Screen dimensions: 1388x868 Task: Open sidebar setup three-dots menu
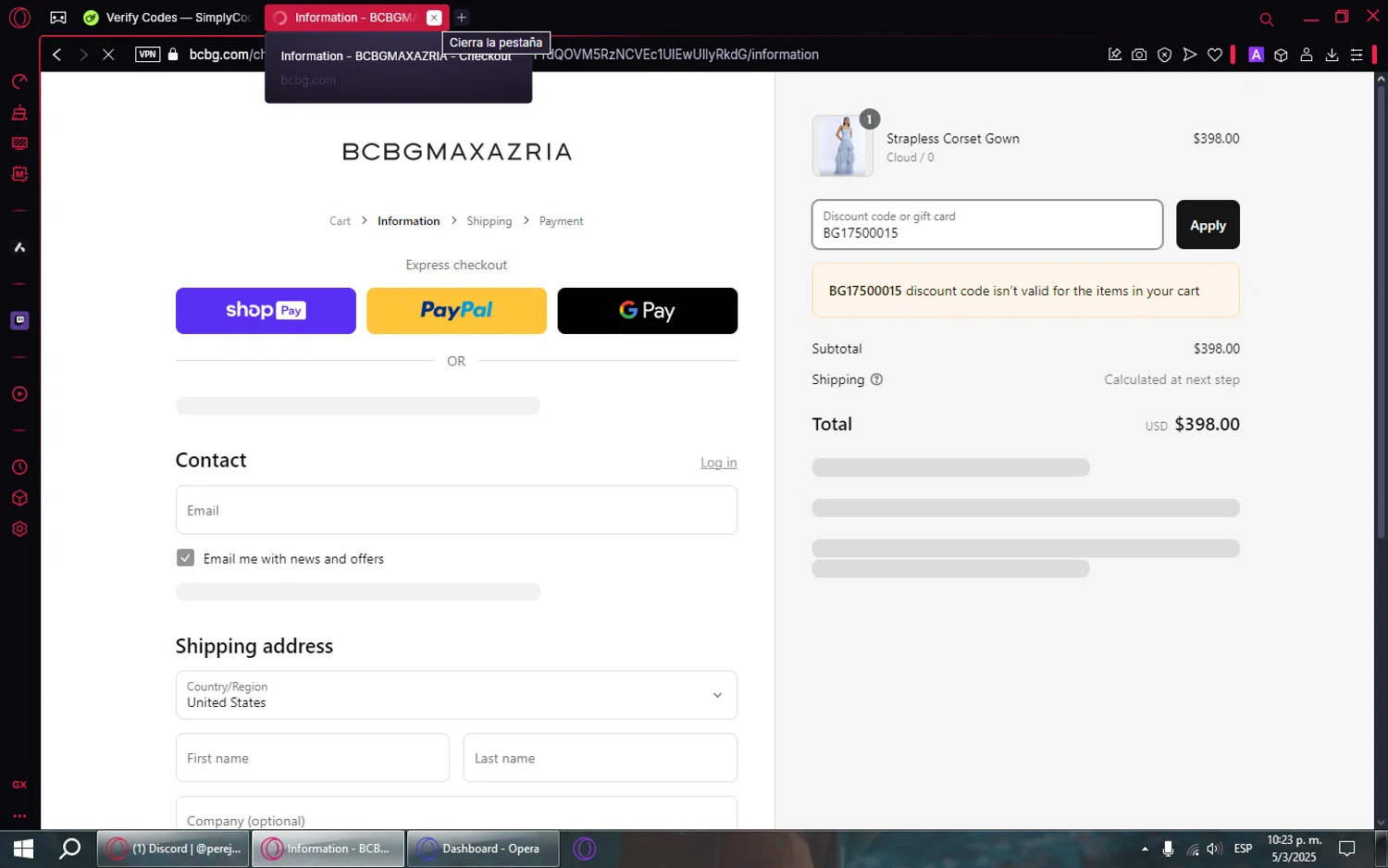pyautogui.click(x=19, y=816)
